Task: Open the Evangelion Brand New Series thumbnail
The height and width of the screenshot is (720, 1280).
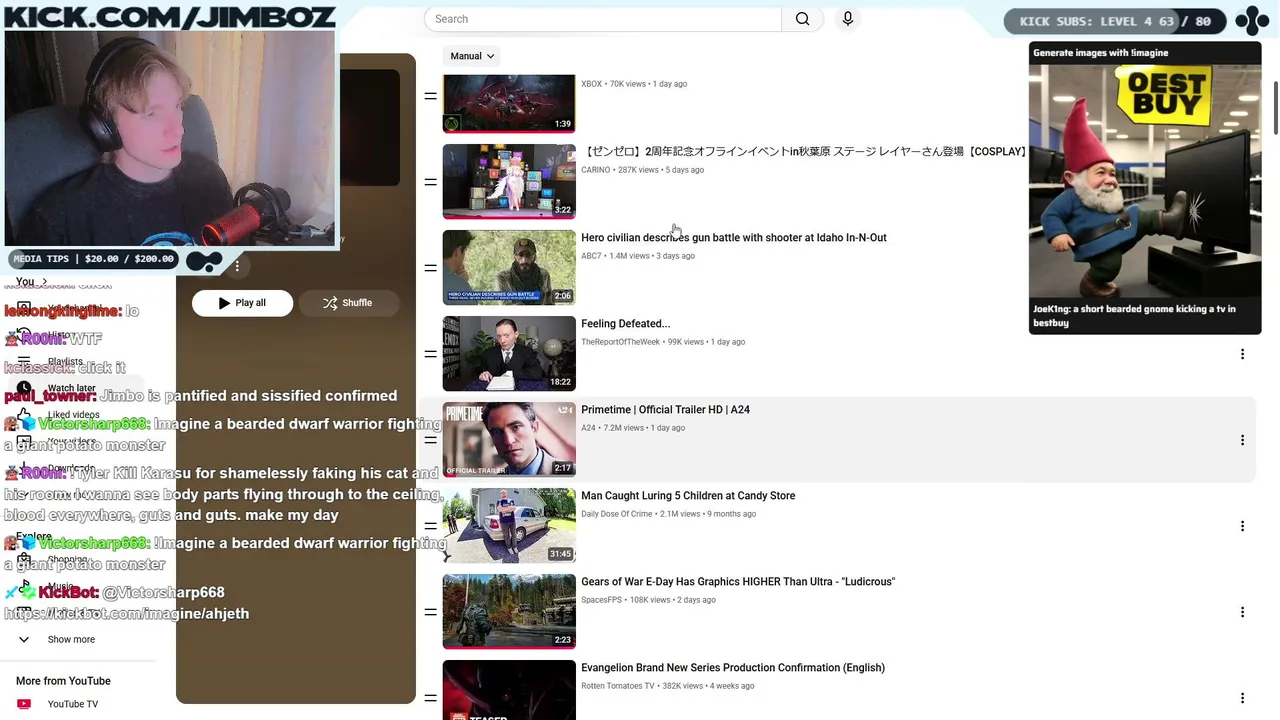Action: pyautogui.click(x=509, y=690)
